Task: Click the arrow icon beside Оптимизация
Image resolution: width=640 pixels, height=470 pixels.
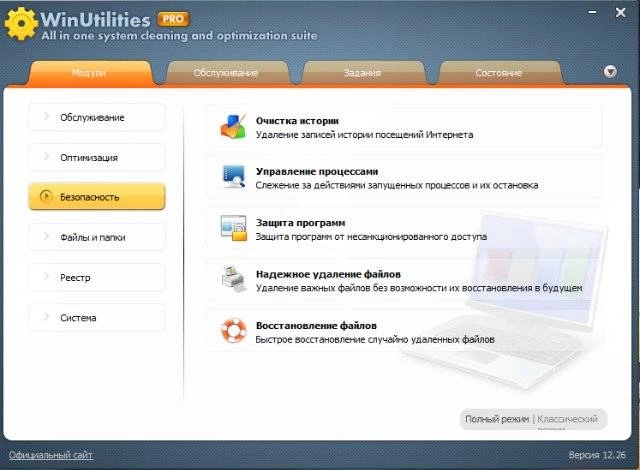Action: 46,157
